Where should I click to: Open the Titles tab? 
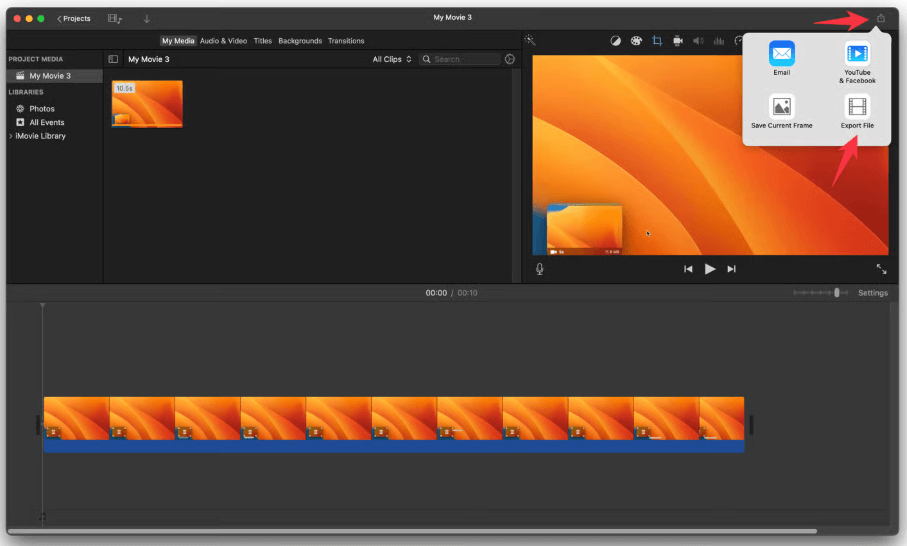point(263,41)
